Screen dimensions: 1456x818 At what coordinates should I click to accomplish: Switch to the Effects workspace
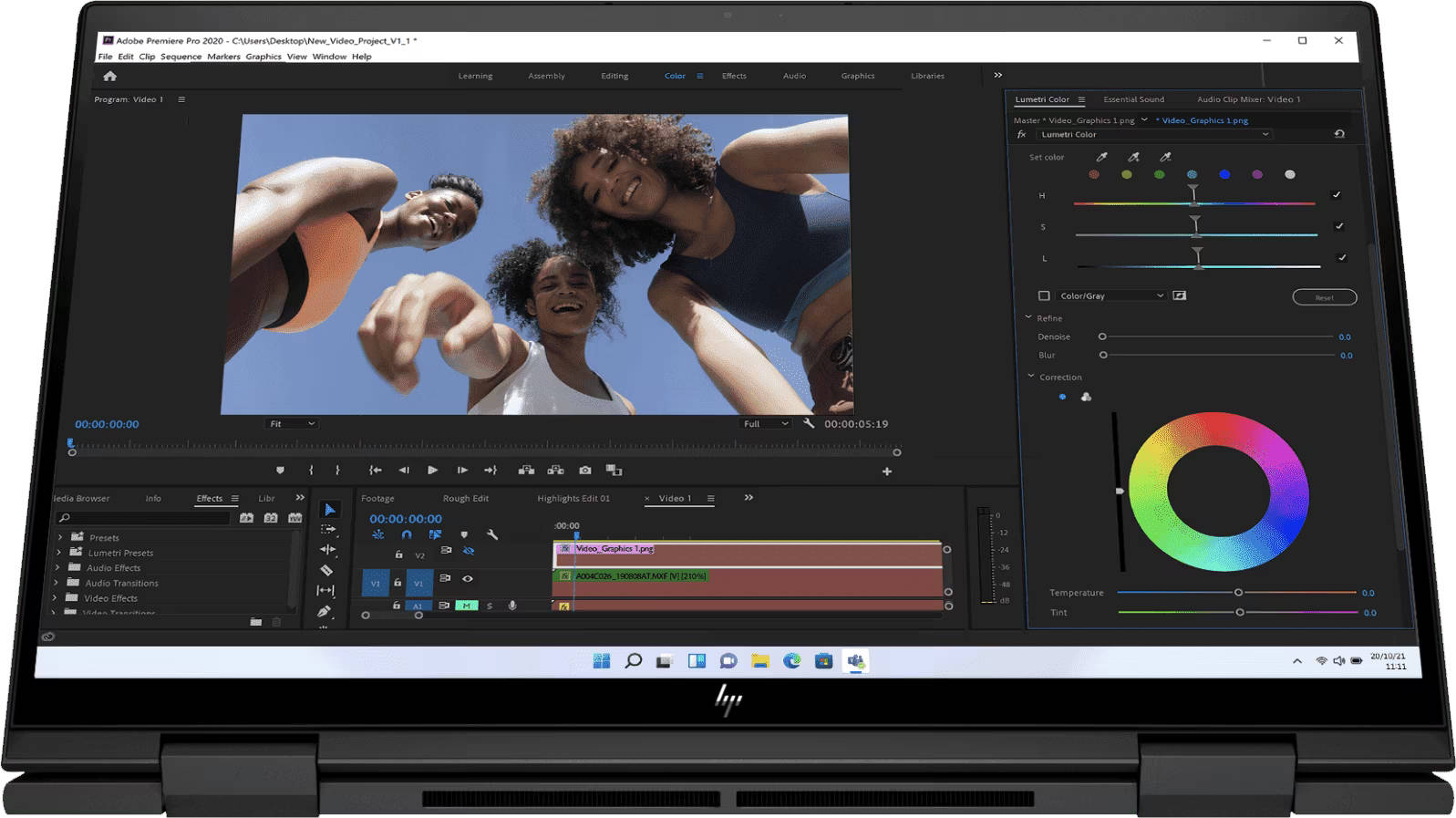(x=734, y=76)
